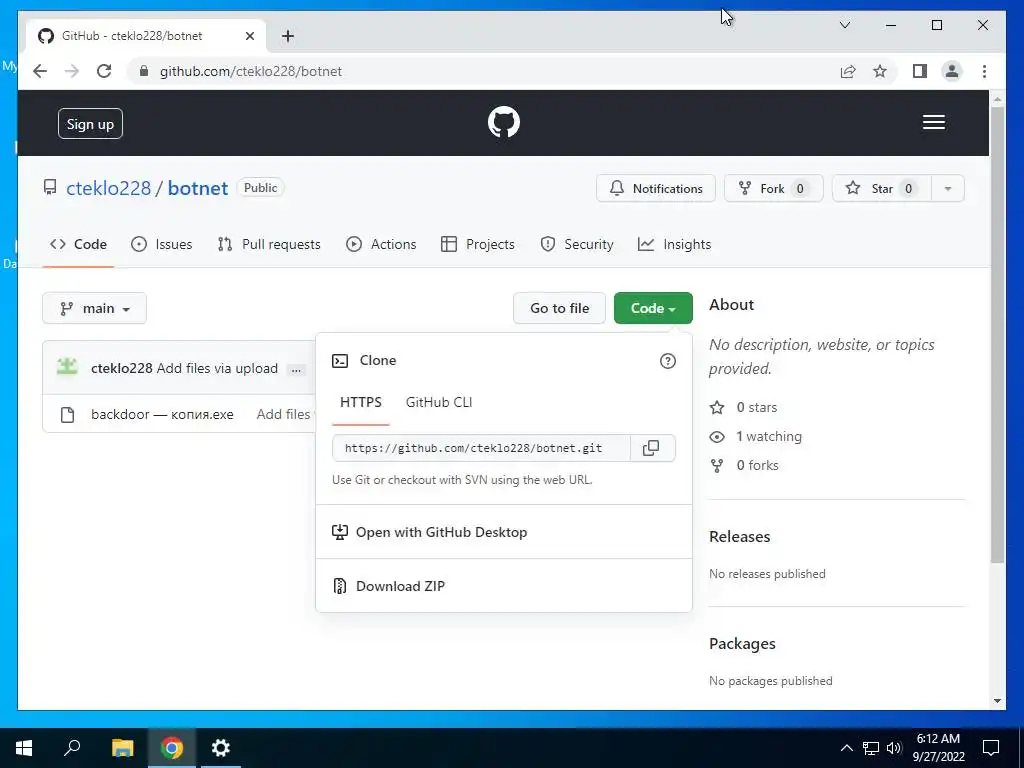This screenshot has width=1024, height=768.
Task: Expand the Star lists dropdown arrow
Action: tap(947, 189)
